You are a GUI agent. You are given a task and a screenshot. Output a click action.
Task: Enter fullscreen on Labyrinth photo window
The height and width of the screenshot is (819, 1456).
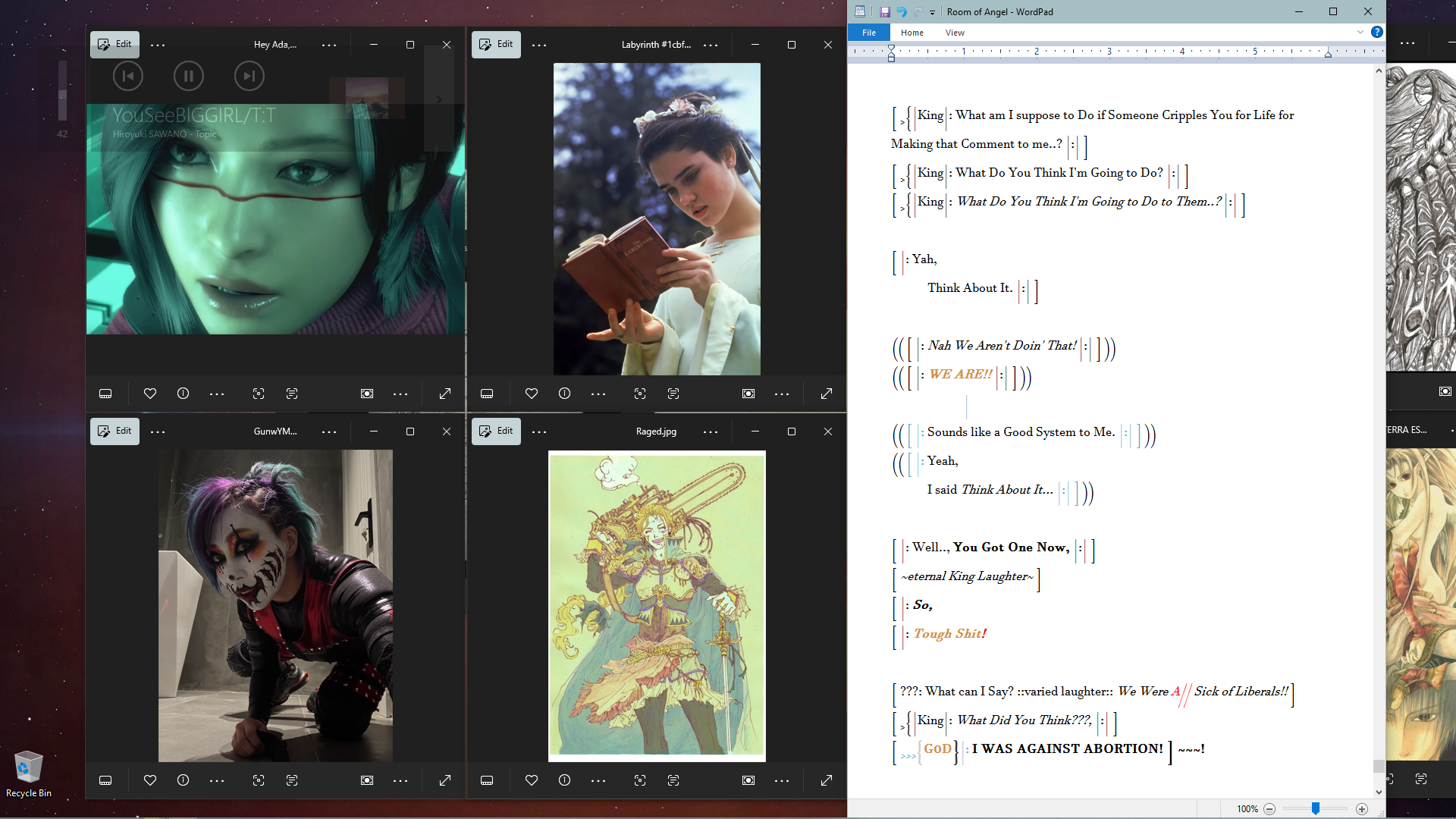[827, 394]
